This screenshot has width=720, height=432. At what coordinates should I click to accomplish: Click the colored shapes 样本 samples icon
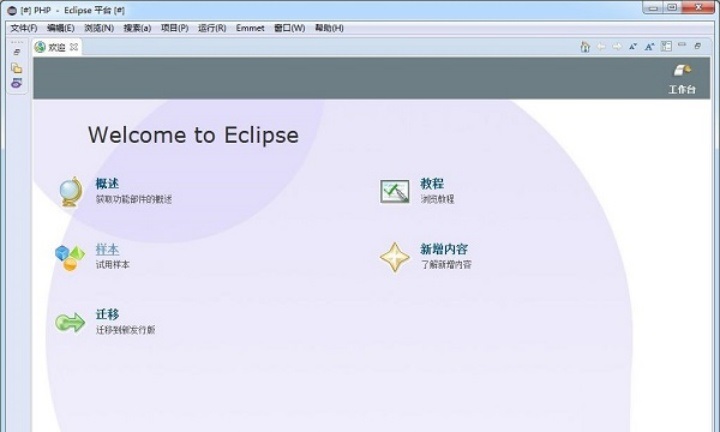70,258
